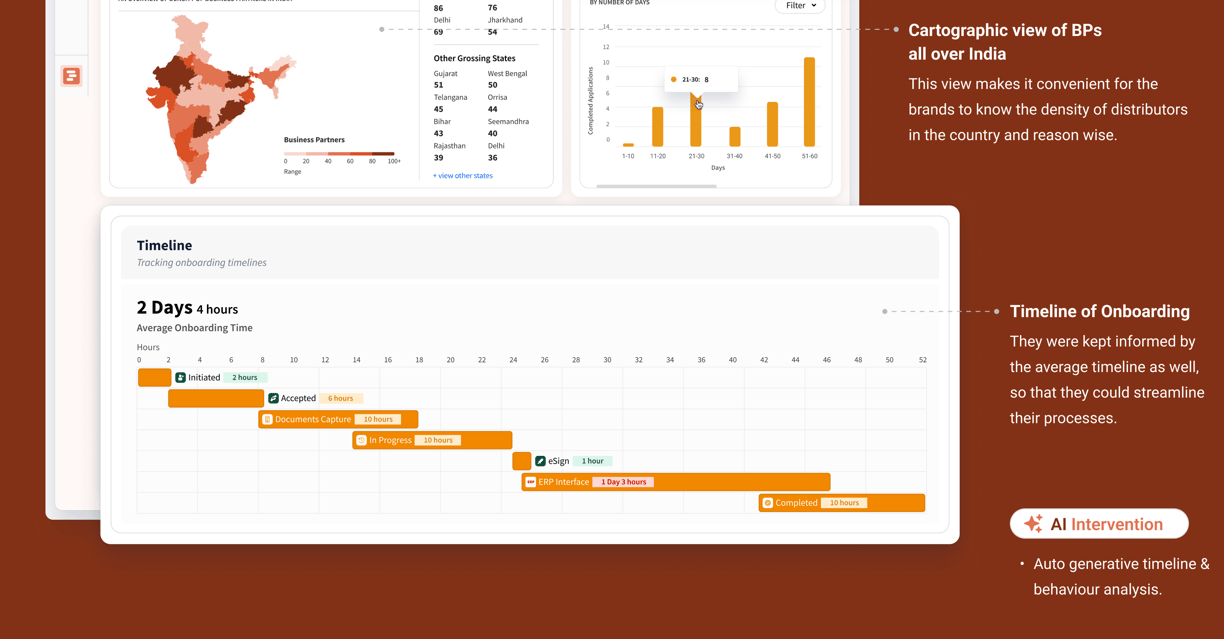
Task: Click 'Tracking onboarding timelines' subtitle
Action: [201, 263]
